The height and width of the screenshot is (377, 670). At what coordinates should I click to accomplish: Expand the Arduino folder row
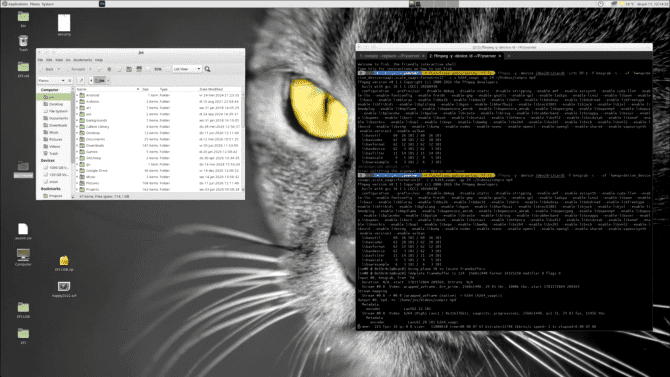point(77,102)
